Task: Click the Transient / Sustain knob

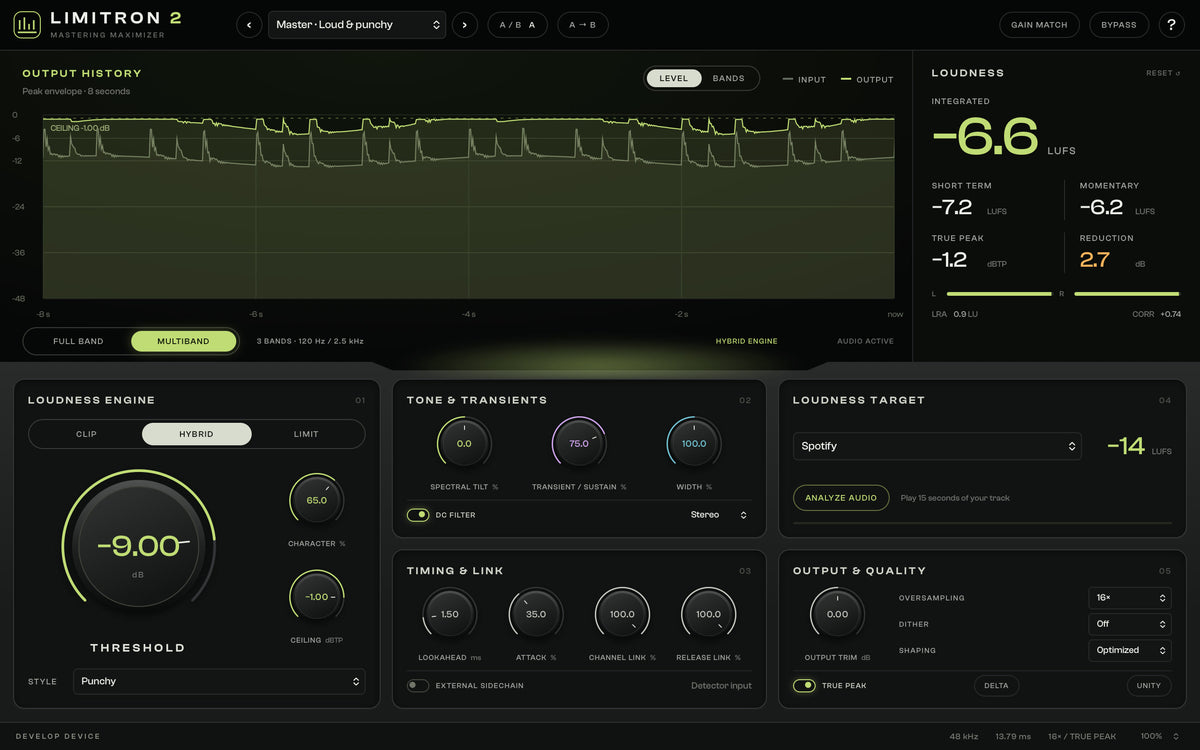Action: 579,443
